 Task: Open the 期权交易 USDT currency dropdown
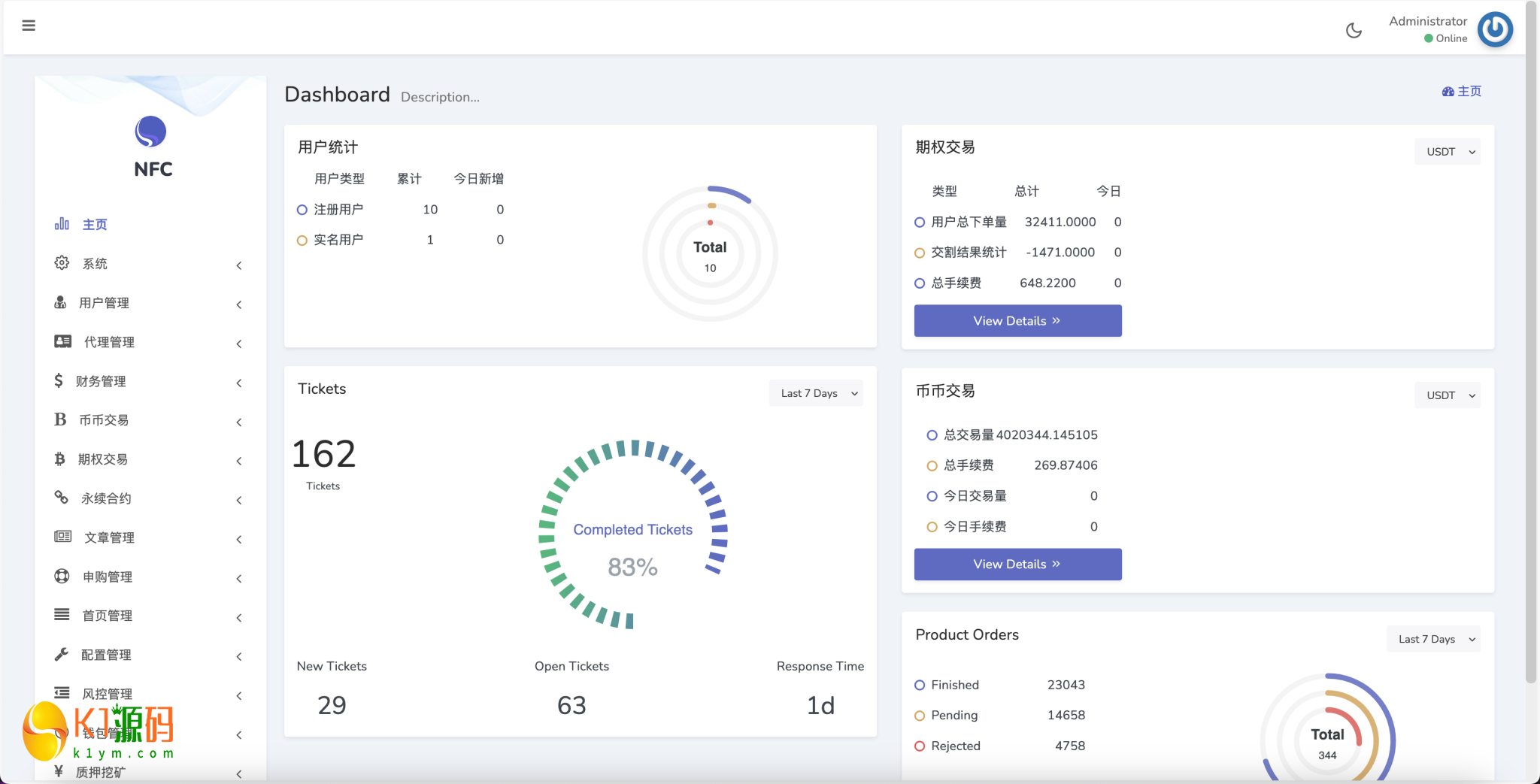[x=1447, y=152]
